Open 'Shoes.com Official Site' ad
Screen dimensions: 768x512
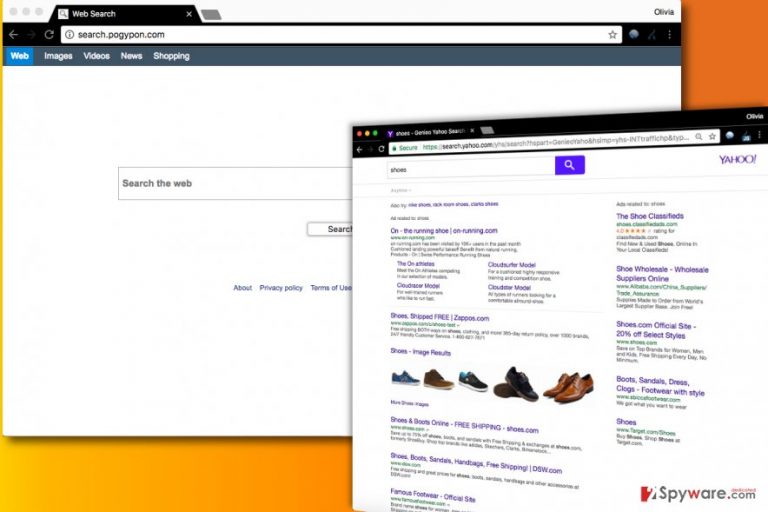coord(656,330)
